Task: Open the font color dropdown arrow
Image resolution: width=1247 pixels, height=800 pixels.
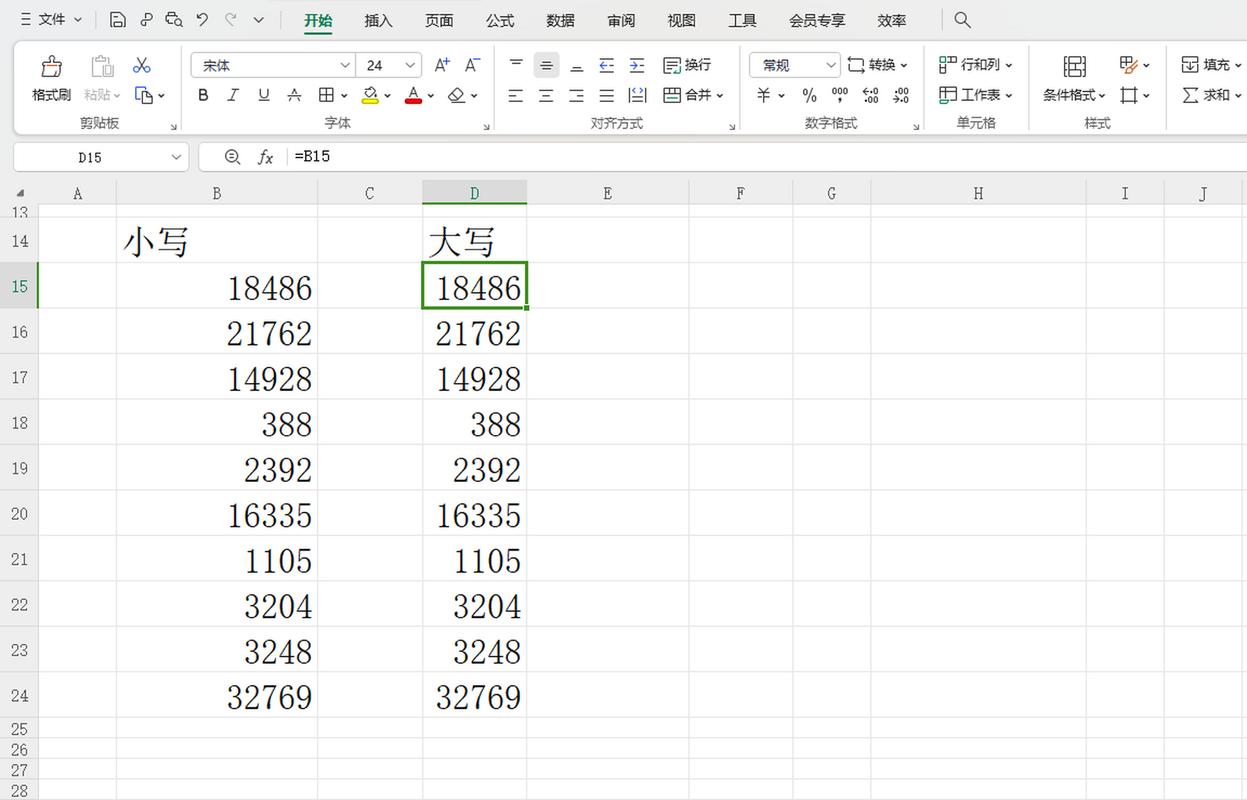Action: 431,96
